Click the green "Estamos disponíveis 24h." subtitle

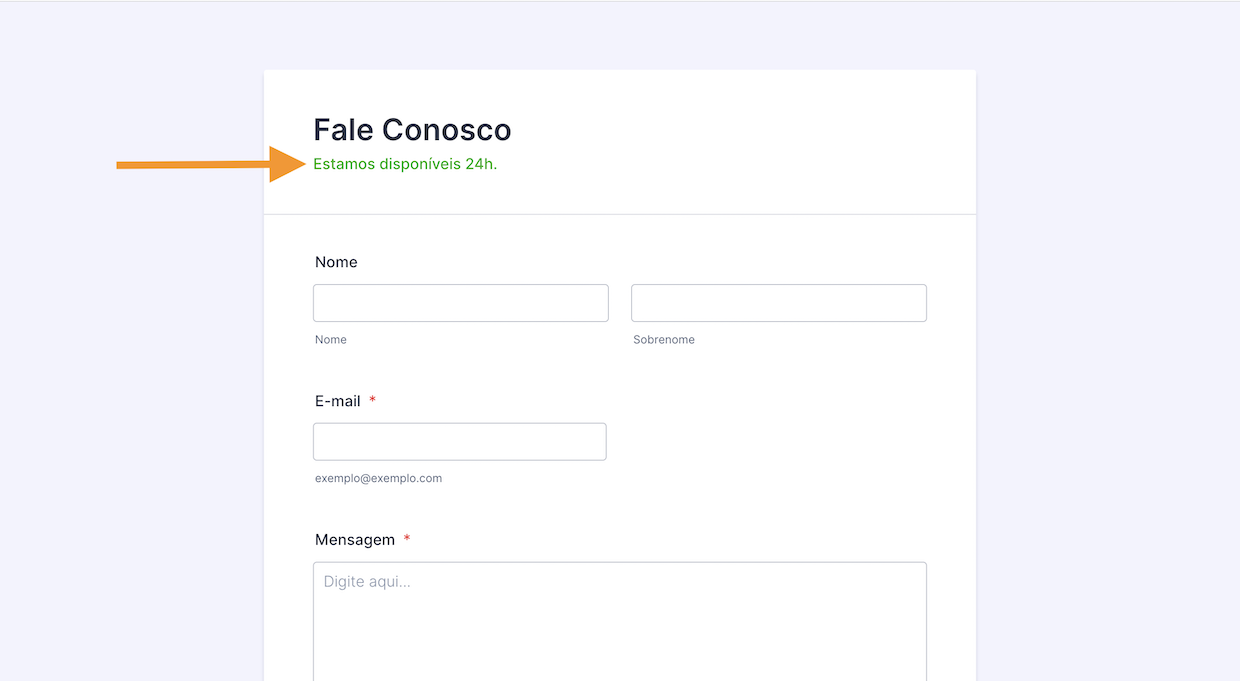coord(405,164)
